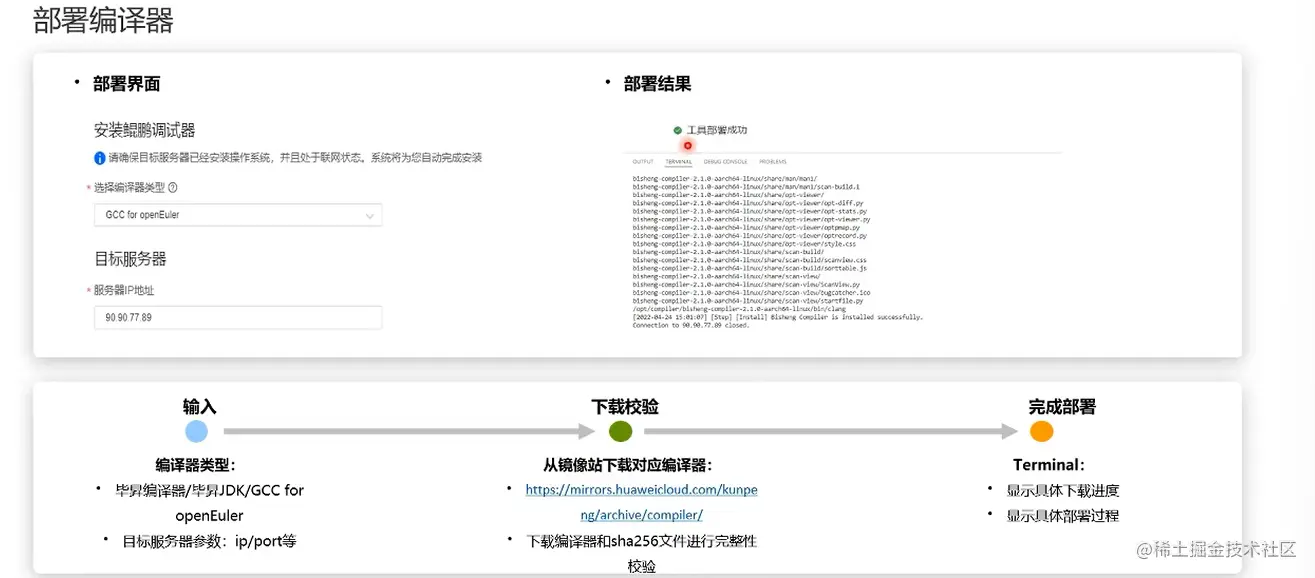The height and width of the screenshot is (578, 1315).
Task: Click the terminal line ending in bugcatcher.ico
Action: pos(751,292)
